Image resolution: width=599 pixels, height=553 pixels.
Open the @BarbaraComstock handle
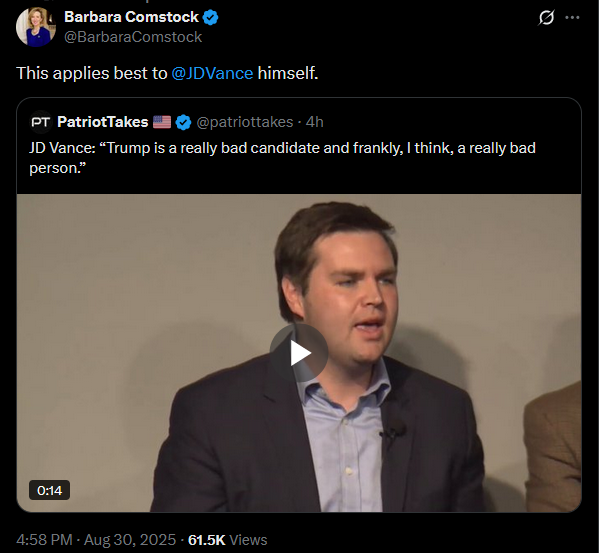[x=133, y=37]
